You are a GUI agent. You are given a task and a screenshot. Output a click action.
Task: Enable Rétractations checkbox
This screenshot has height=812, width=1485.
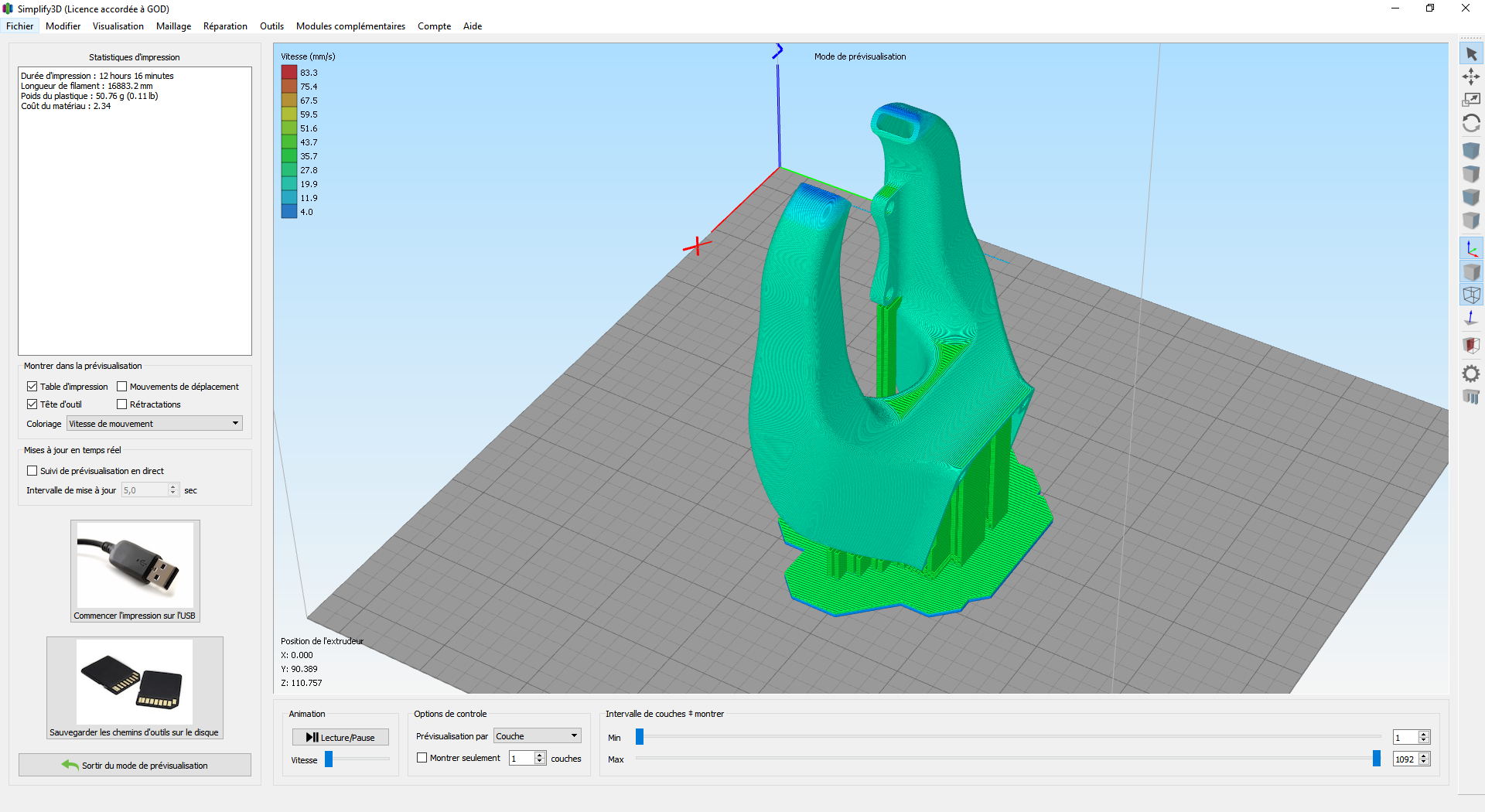click(121, 404)
